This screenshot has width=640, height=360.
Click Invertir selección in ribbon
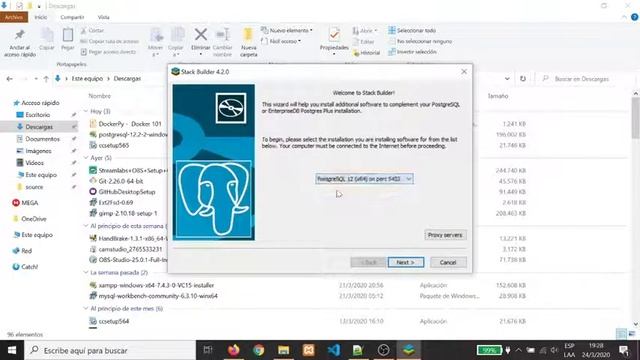click(412, 52)
